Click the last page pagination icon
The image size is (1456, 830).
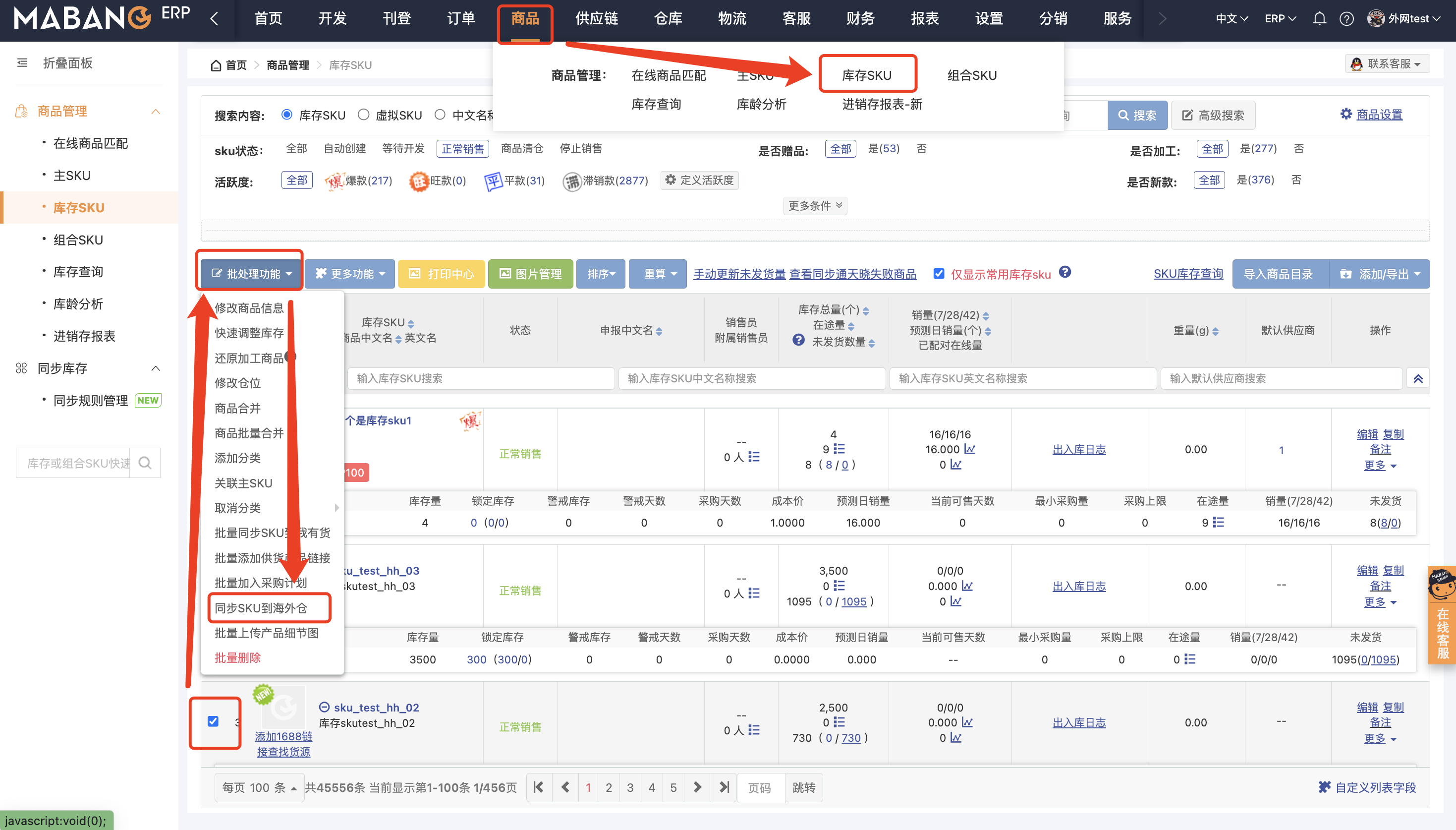click(724, 787)
